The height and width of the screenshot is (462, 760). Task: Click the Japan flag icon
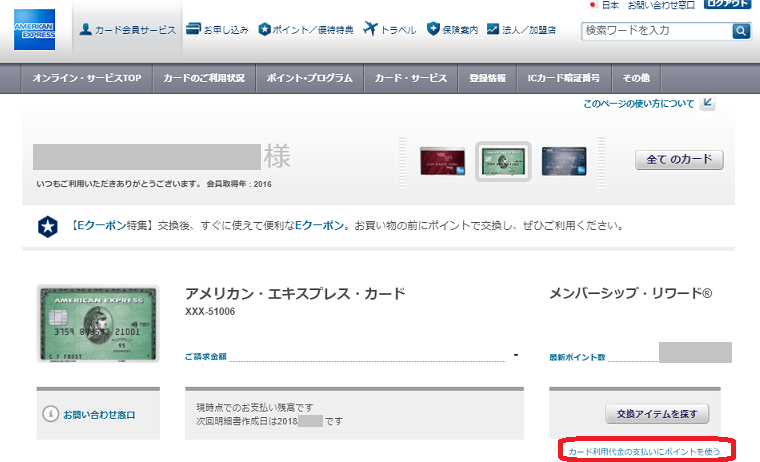(592, 5)
